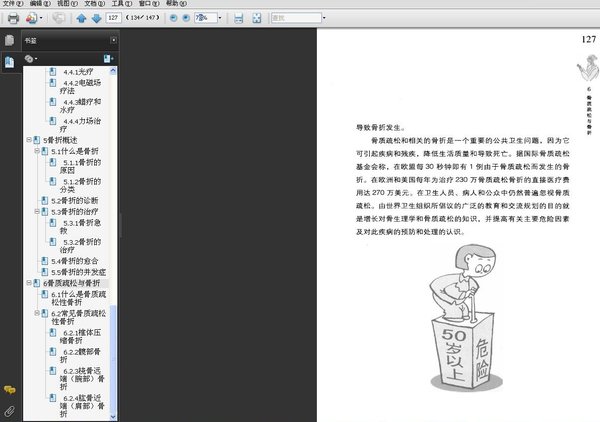Click the colorful collaborate/share toolbar icon
Viewport: 600px width, 422px height.
31,18
